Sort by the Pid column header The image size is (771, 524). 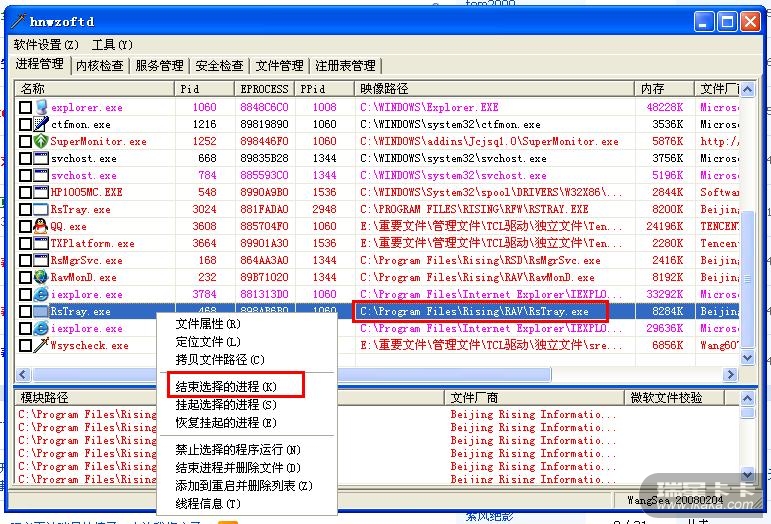[205, 88]
